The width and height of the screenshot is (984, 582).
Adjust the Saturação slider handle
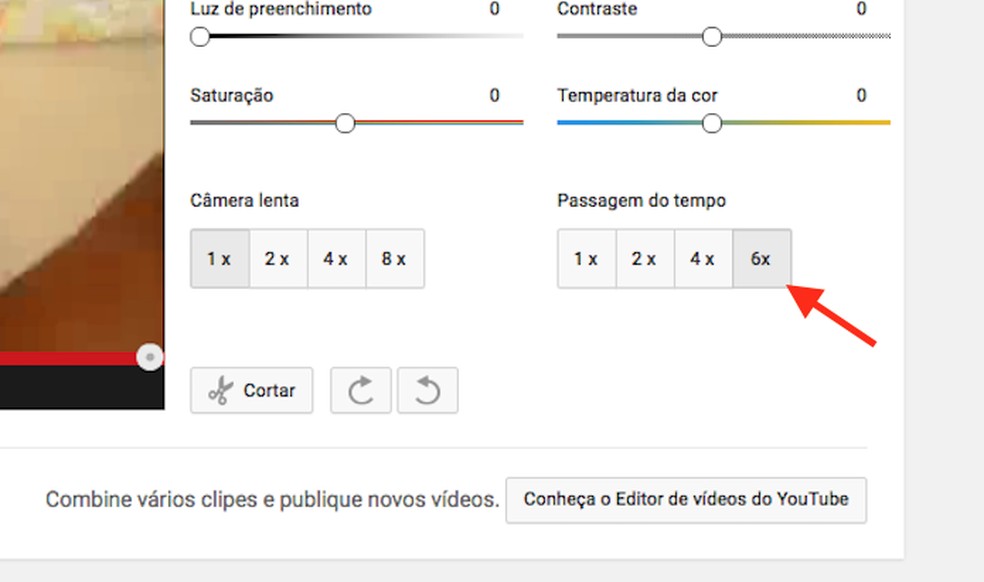pos(346,124)
